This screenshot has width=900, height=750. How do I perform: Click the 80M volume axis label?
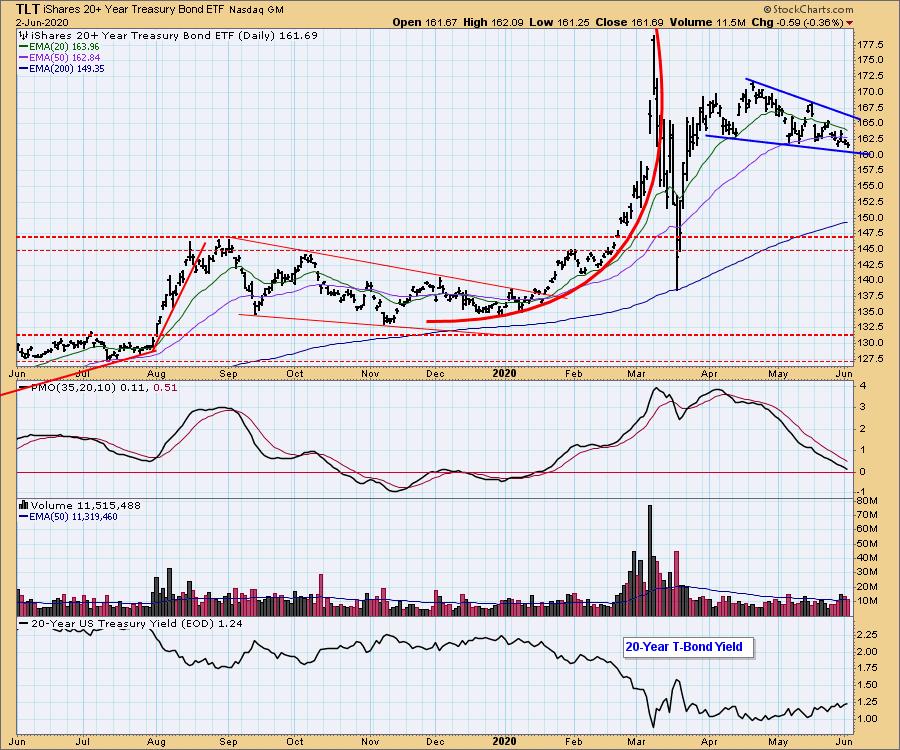[x=867, y=500]
